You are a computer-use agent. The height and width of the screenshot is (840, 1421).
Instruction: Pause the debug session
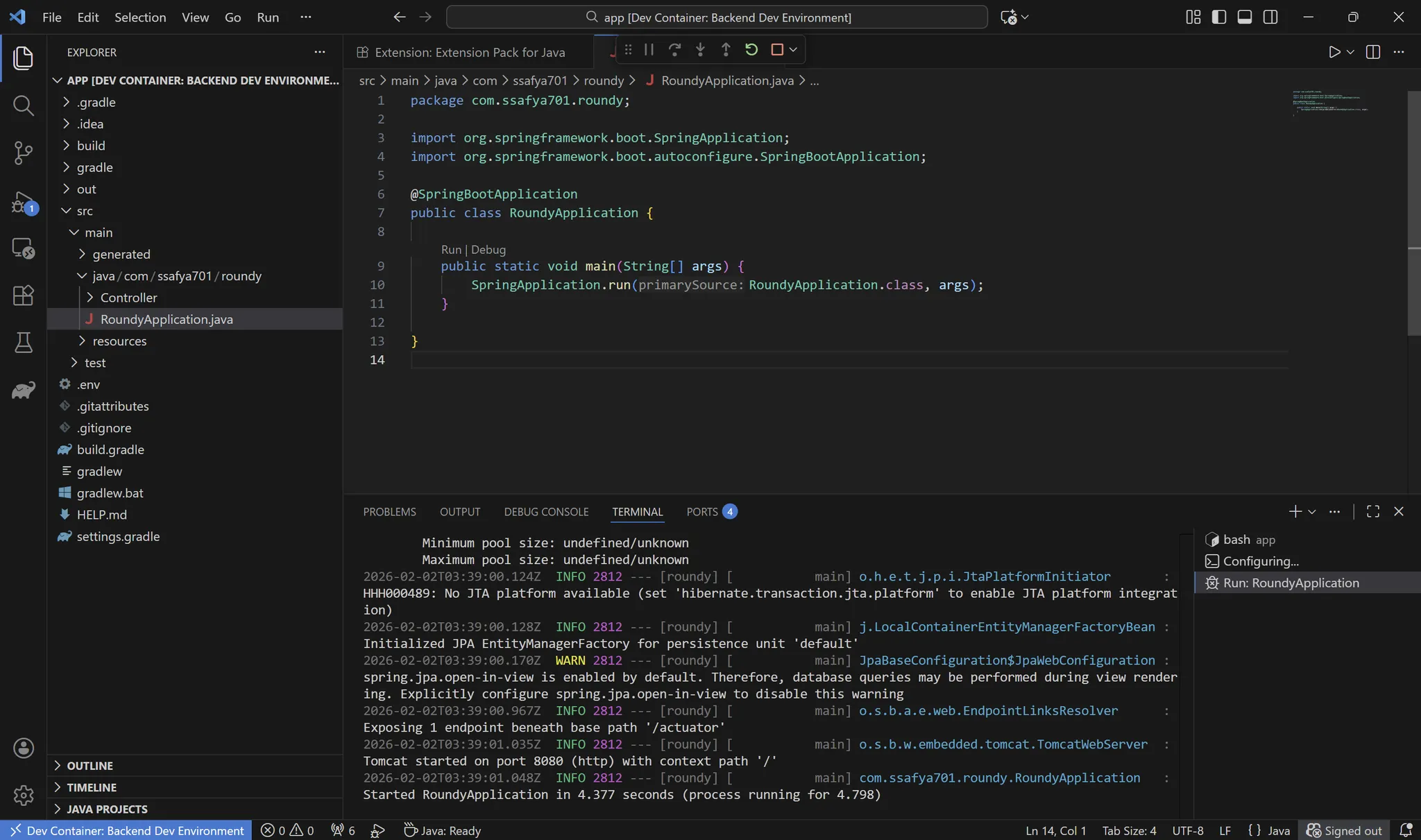649,49
